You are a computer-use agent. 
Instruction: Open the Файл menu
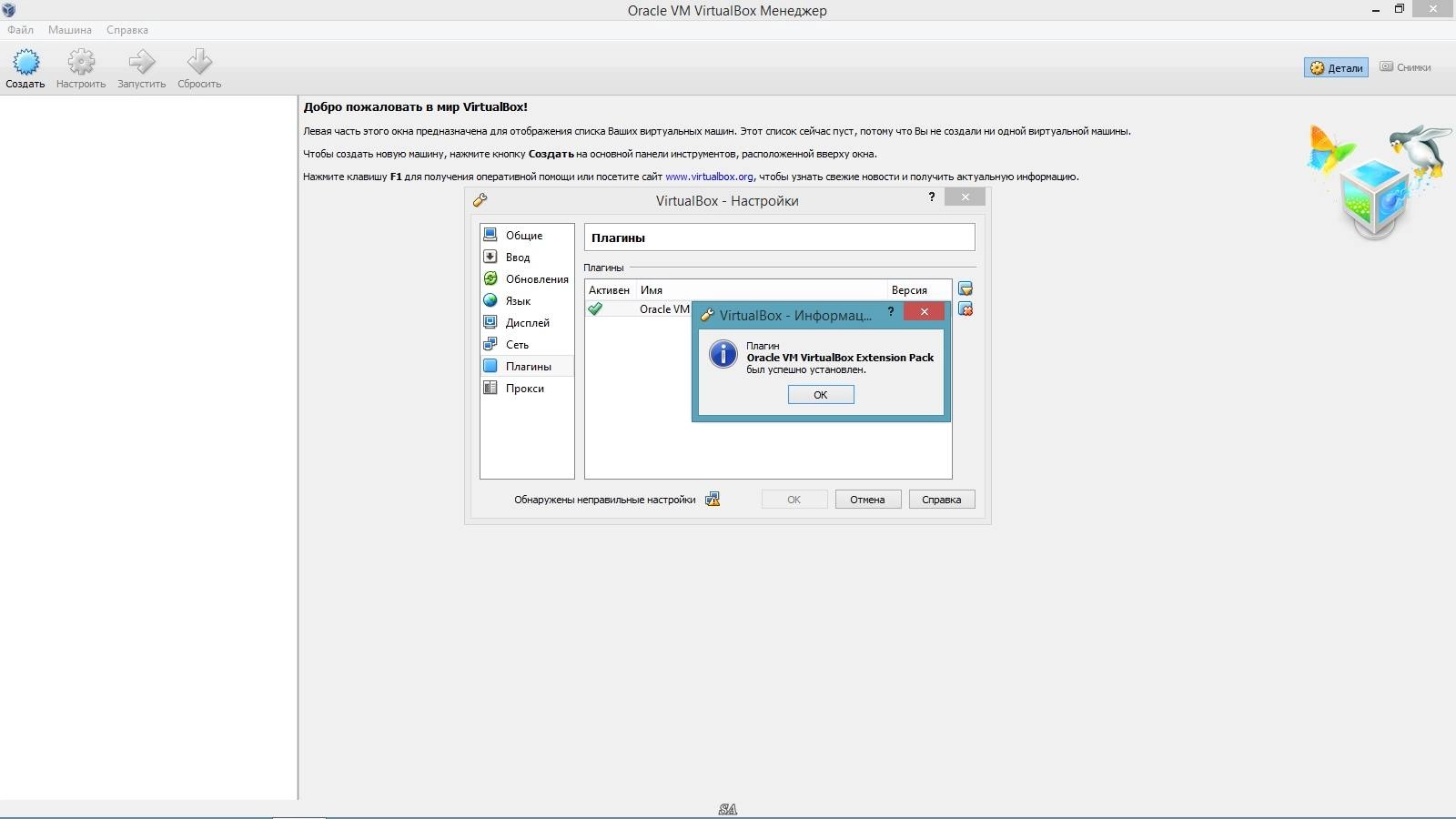click(x=20, y=30)
